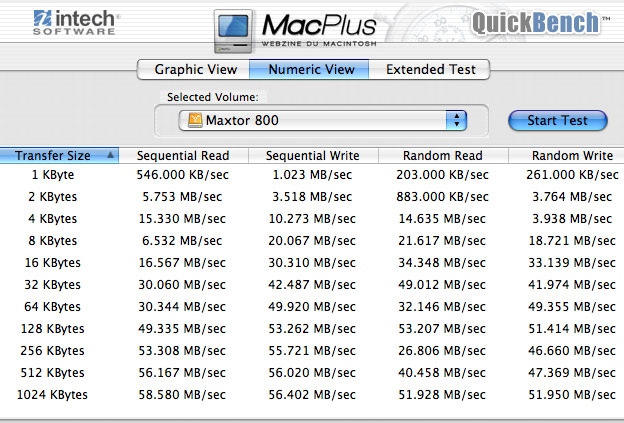Click the 58.580 MB/sec sequential read value
This screenshot has height=423, width=624.
pos(182,395)
